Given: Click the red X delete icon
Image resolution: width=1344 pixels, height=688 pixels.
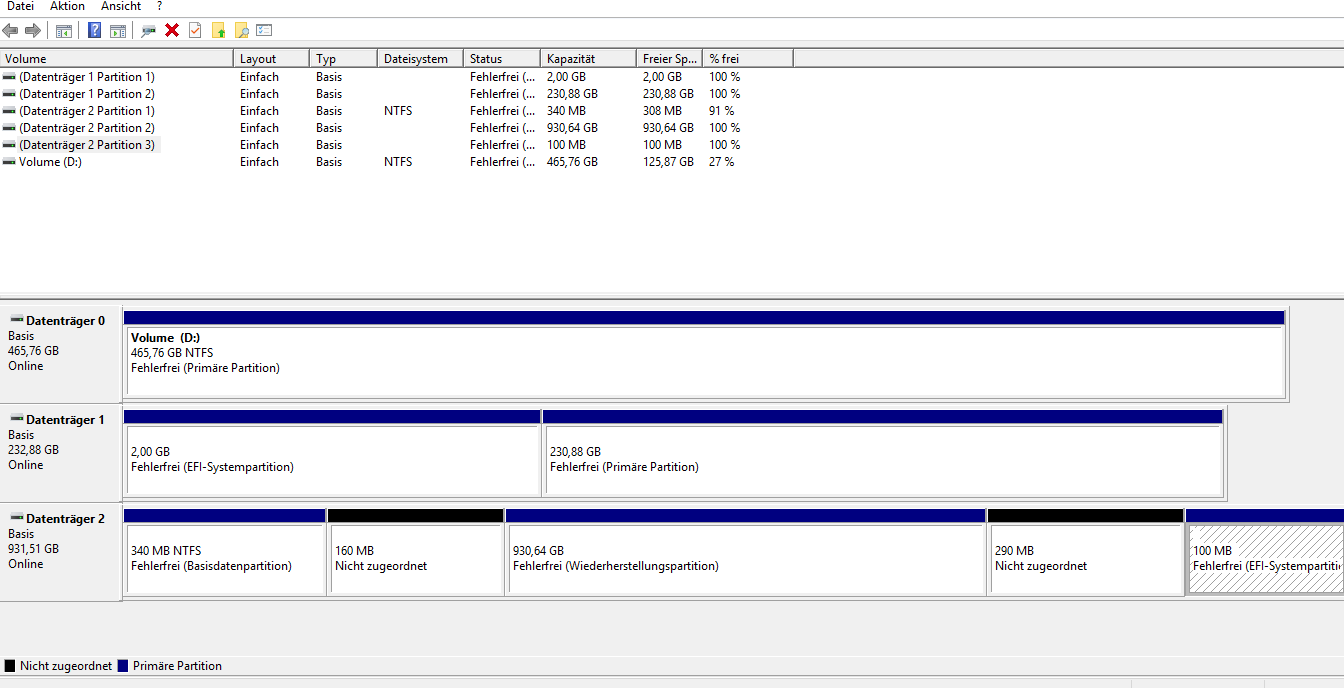Looking at the screenshot, I should click(x=171, y=30).
